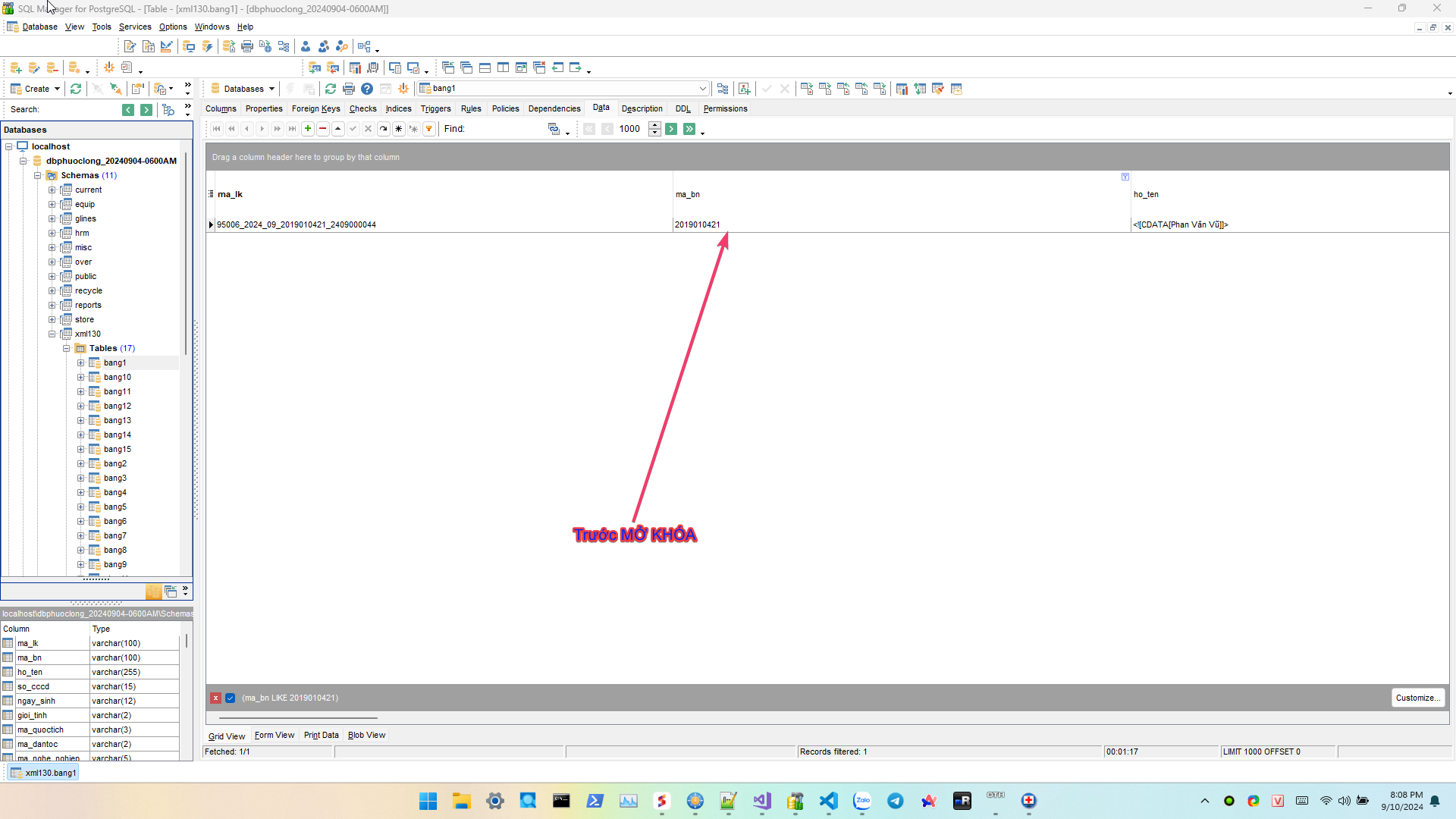Viewport: 1456px width, 819px height.
Task: Click the red delete record minus icon
Action: pos(323,129)
